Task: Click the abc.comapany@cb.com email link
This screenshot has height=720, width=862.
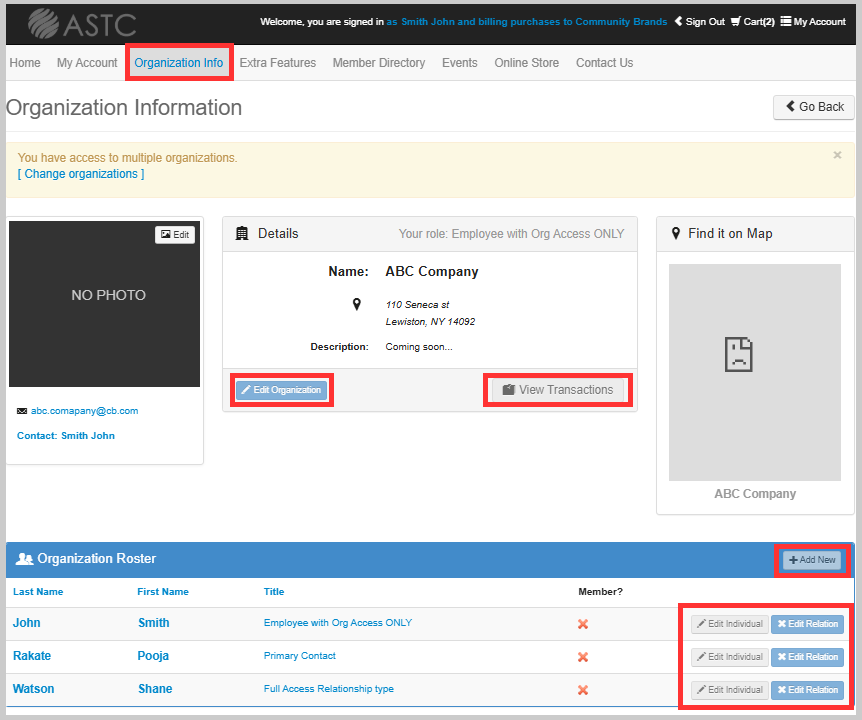Action: tap(84, 411)
